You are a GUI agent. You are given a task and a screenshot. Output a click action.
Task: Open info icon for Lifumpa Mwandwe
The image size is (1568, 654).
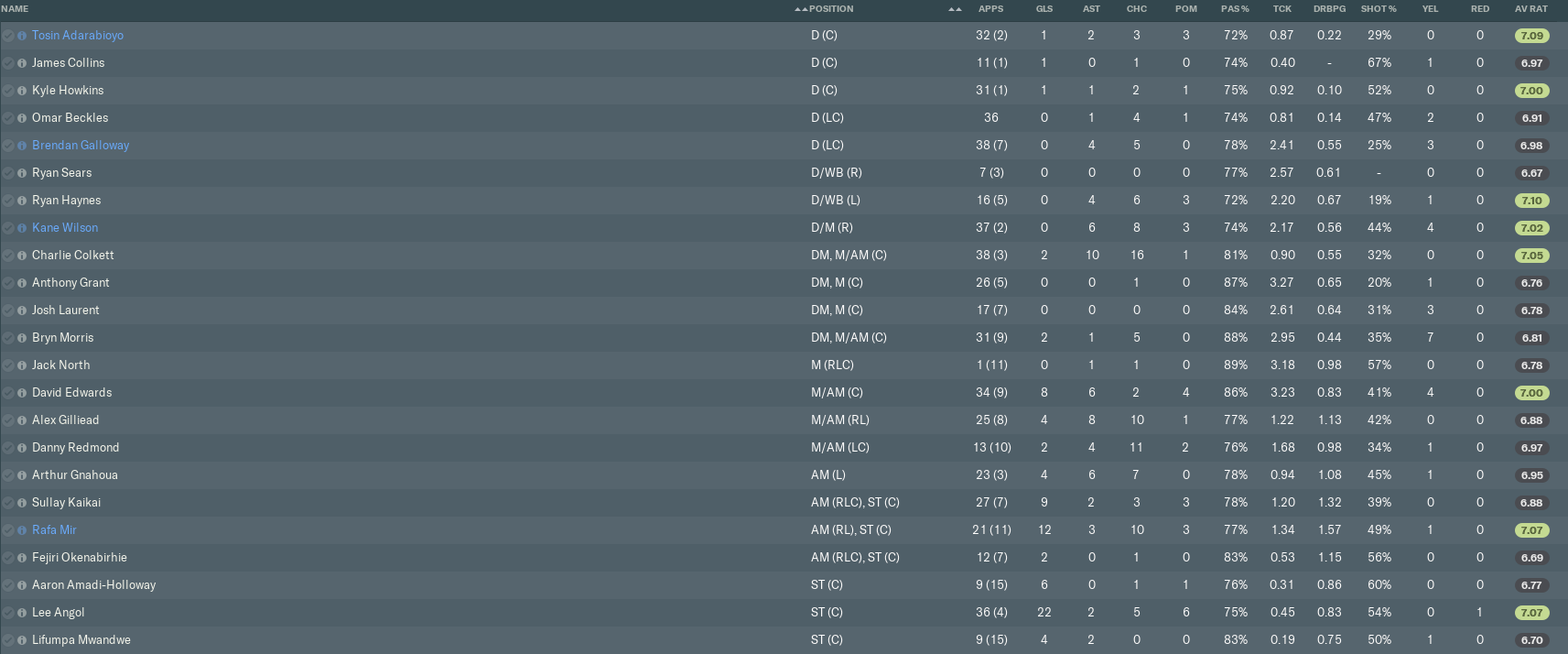pyautogui.click(x=22, y=640)
